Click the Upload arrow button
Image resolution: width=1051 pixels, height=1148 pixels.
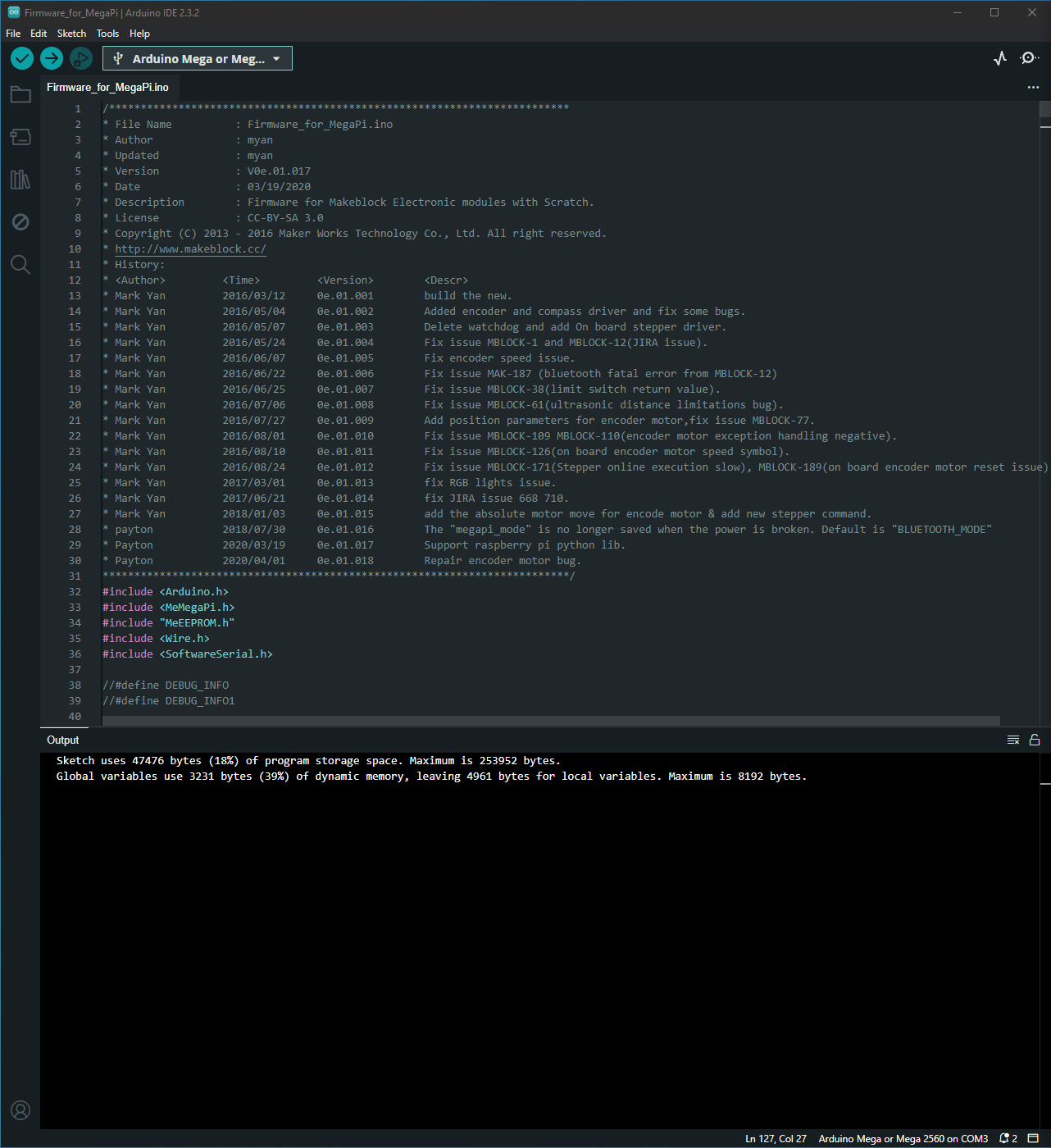coord(52,58)
